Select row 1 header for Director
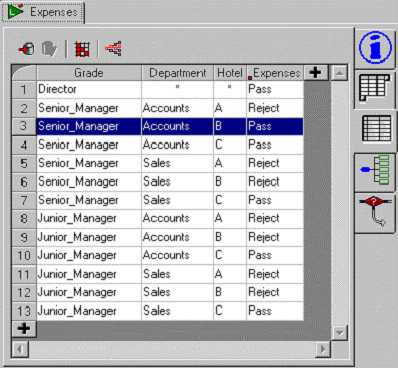Image resolution: width=398 pixels, height=368 pixels. 24,89
